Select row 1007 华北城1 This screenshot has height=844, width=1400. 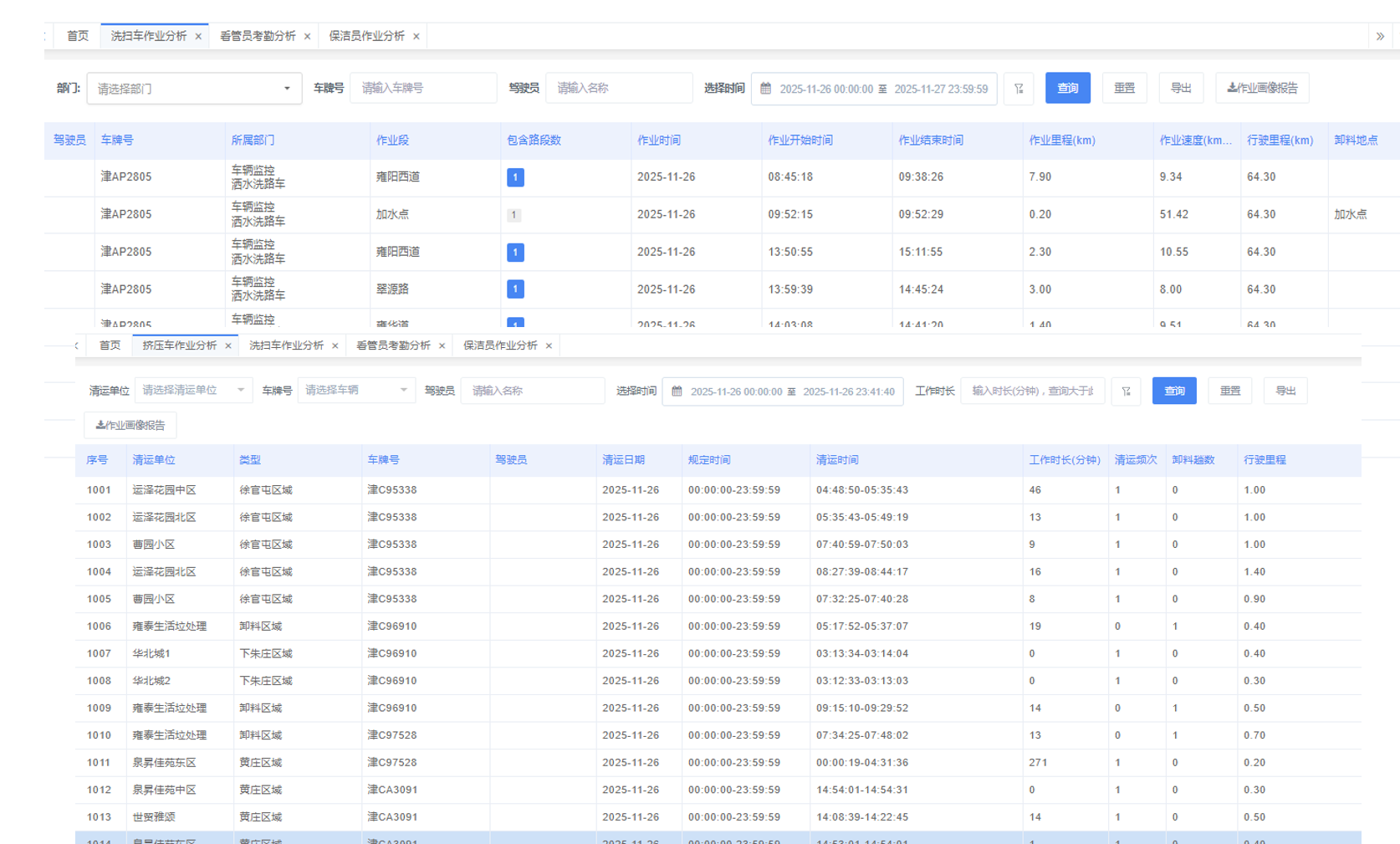[x=718, y=654]
